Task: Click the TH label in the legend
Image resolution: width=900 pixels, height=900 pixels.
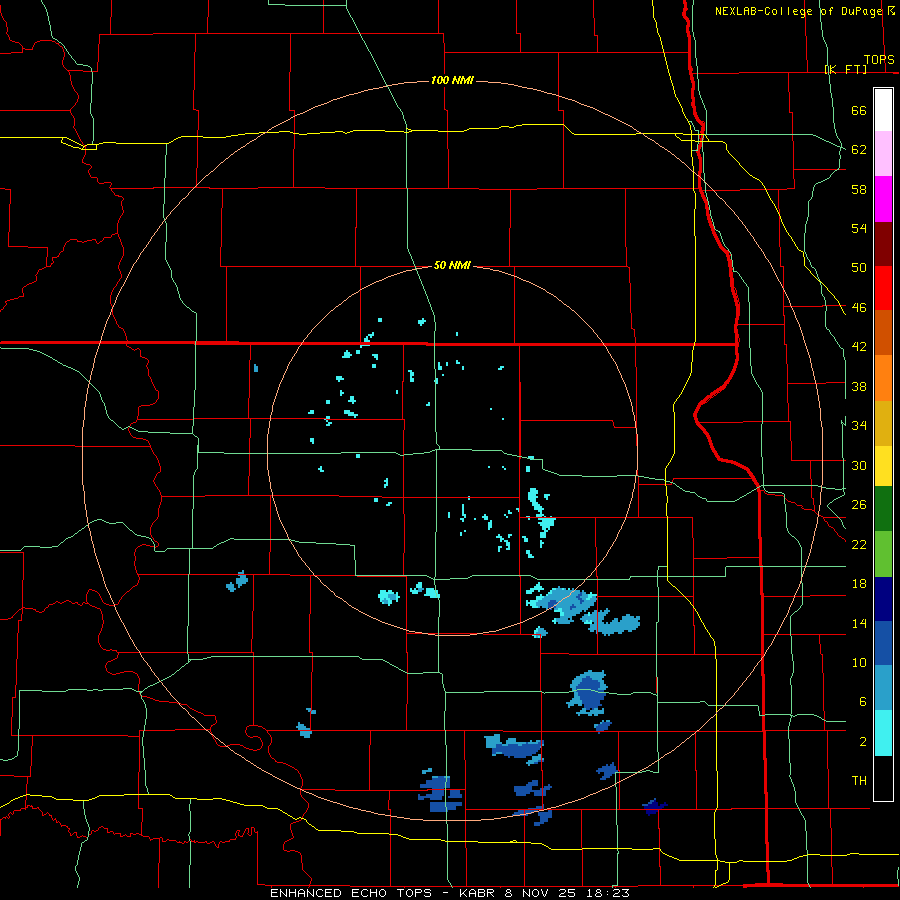Action: pos(859,780)
